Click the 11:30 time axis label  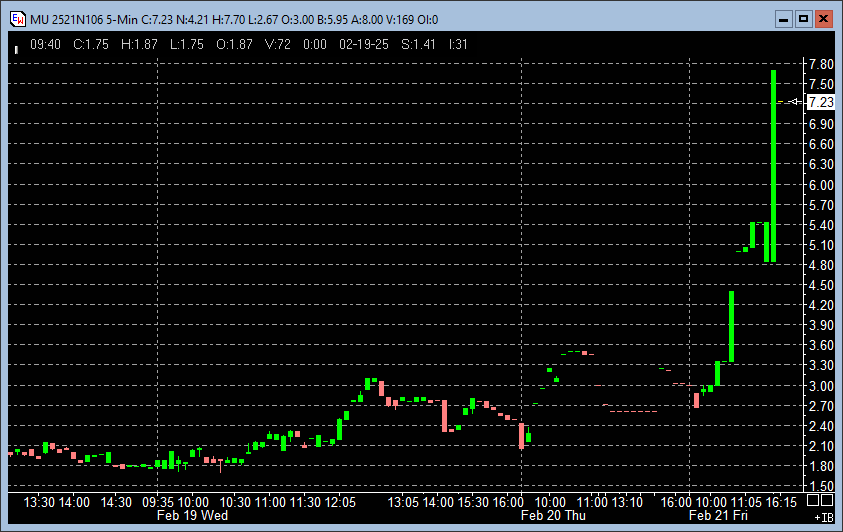tap(305, 502)
